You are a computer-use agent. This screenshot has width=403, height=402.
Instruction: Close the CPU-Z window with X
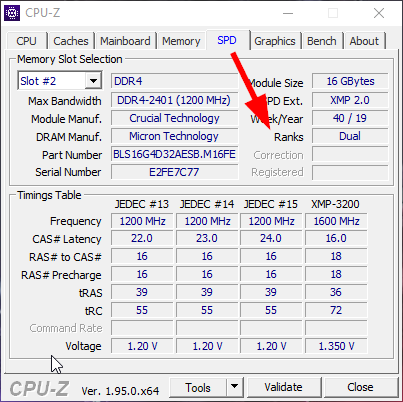click(x=379, y=13)
